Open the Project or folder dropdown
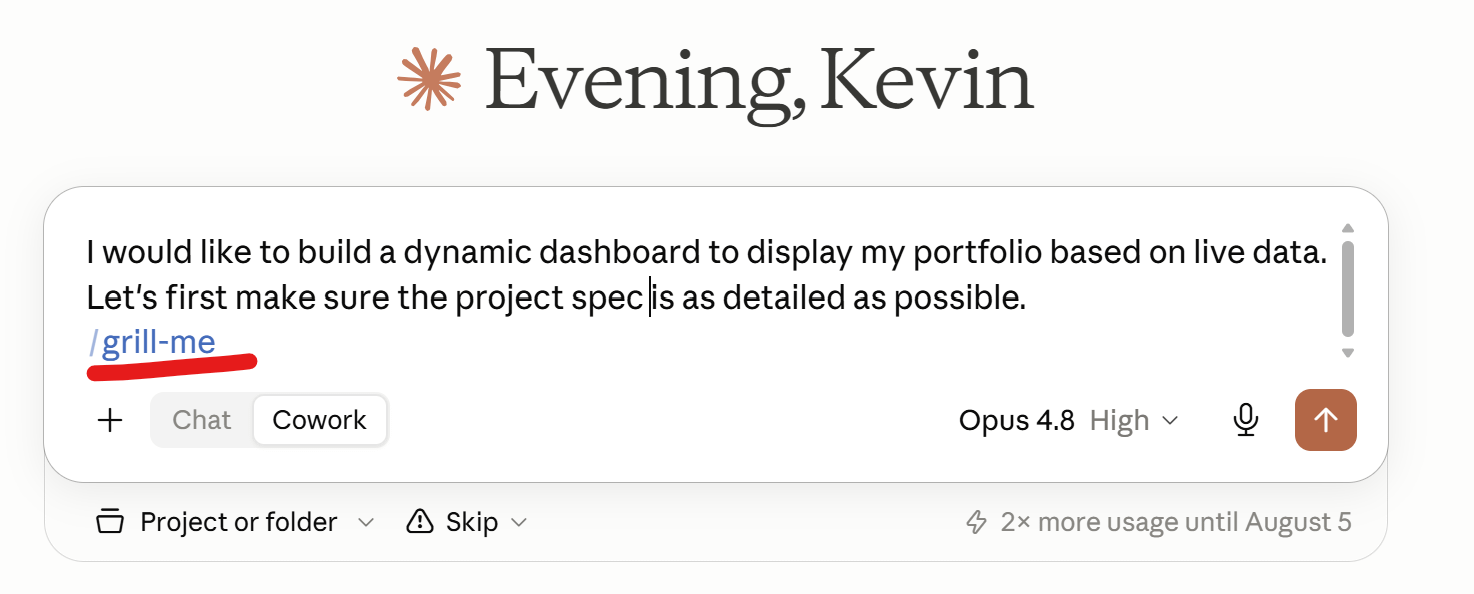 (x=235, y=522)
